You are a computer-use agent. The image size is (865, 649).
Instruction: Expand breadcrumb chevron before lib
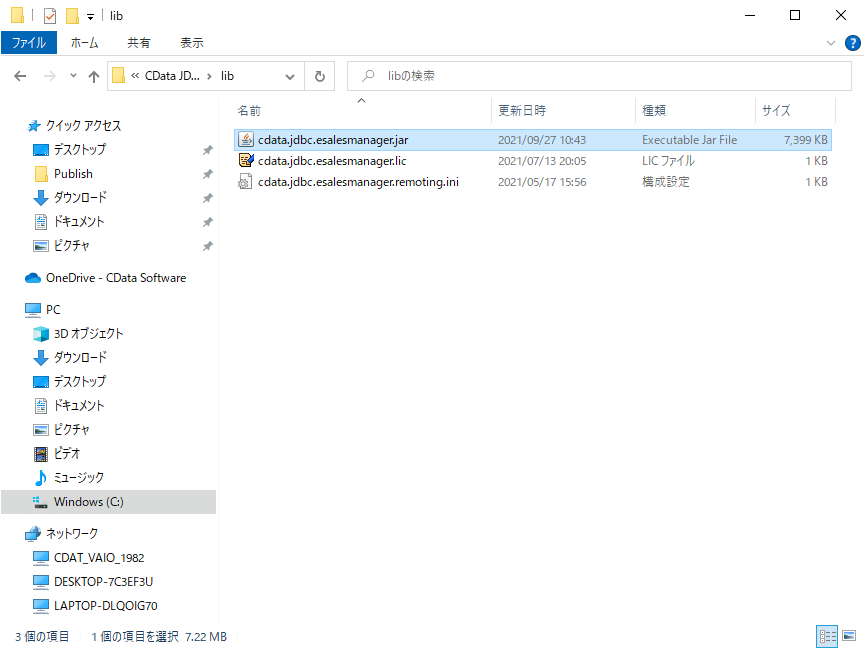pos(209,76)
